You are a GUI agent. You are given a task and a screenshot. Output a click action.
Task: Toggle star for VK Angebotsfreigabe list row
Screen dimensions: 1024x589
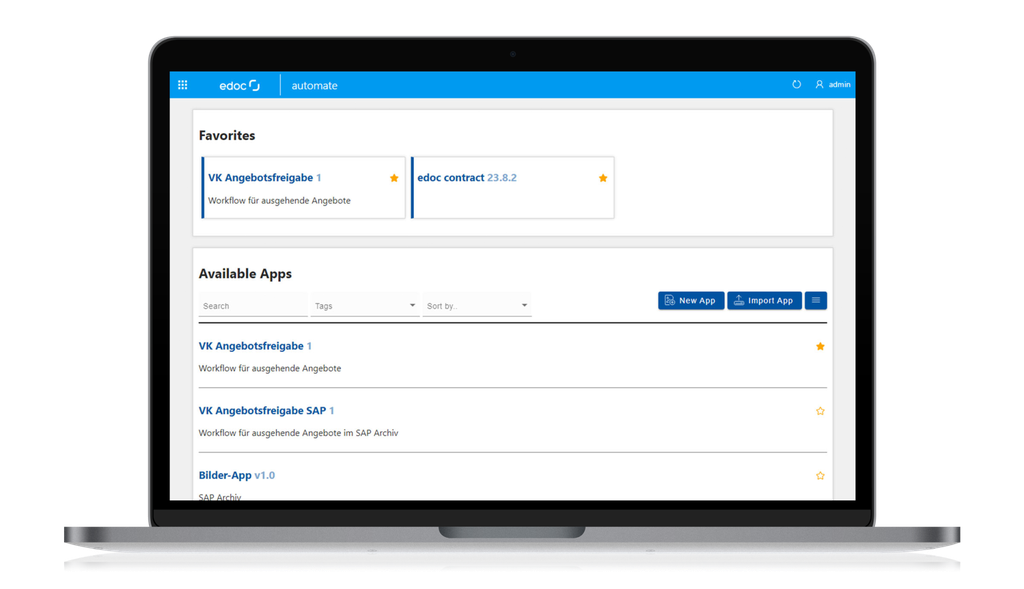(820, 346)
